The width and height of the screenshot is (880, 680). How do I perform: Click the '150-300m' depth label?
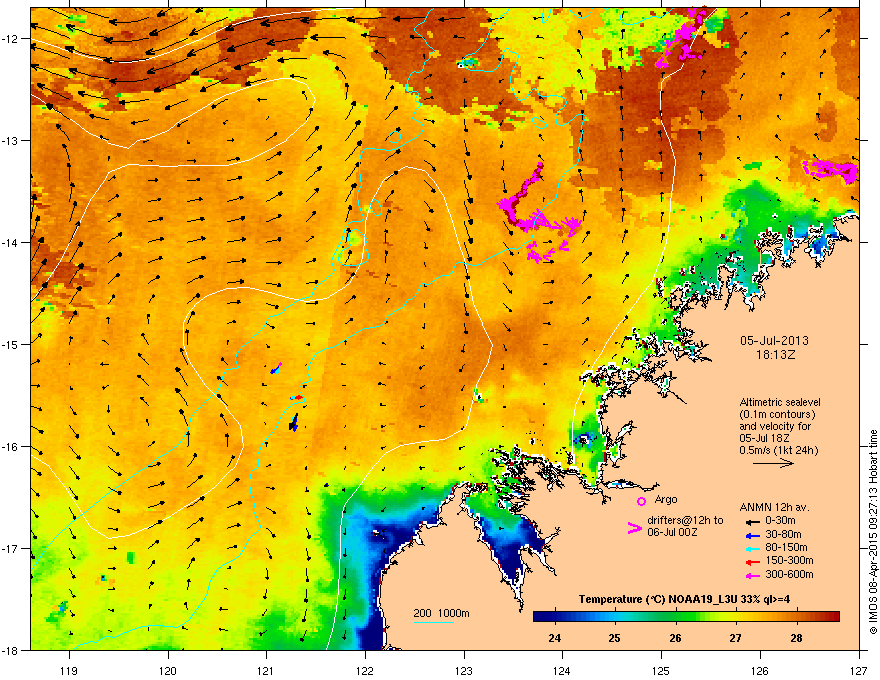789,560
